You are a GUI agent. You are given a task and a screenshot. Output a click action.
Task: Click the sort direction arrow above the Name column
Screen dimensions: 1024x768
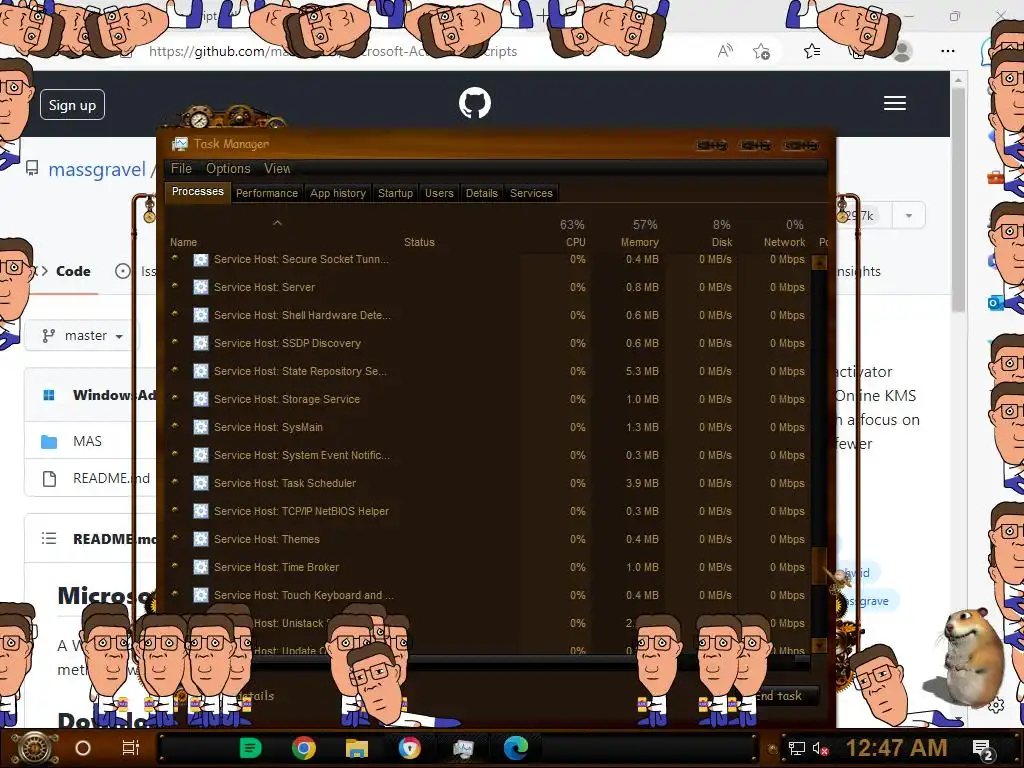point(278,223)
